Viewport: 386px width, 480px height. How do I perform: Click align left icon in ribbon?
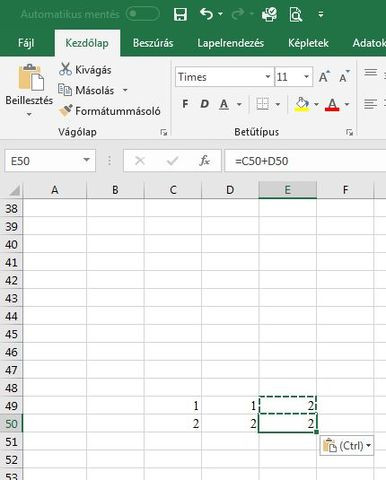click(x=371, y=104)
